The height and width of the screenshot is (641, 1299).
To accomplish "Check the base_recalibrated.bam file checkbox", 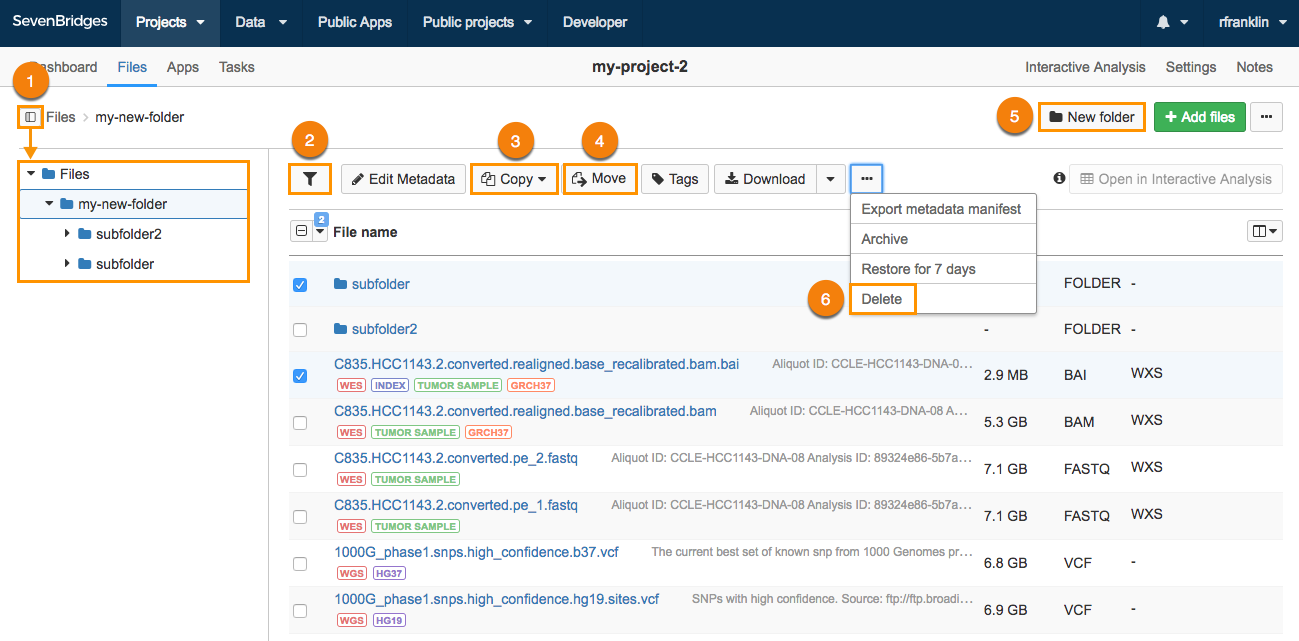I will 300,423.
